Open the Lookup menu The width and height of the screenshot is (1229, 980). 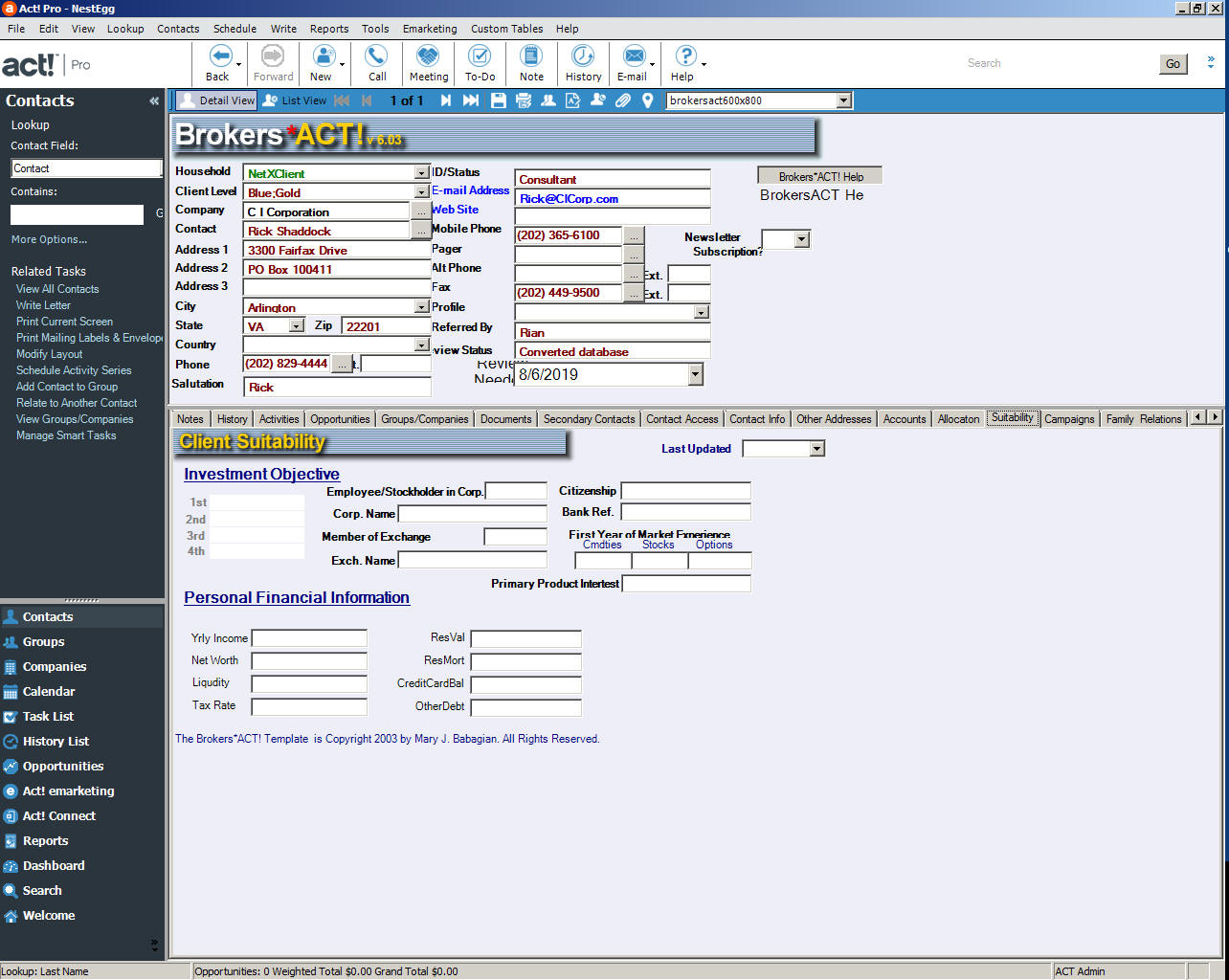tap(125, 29)
